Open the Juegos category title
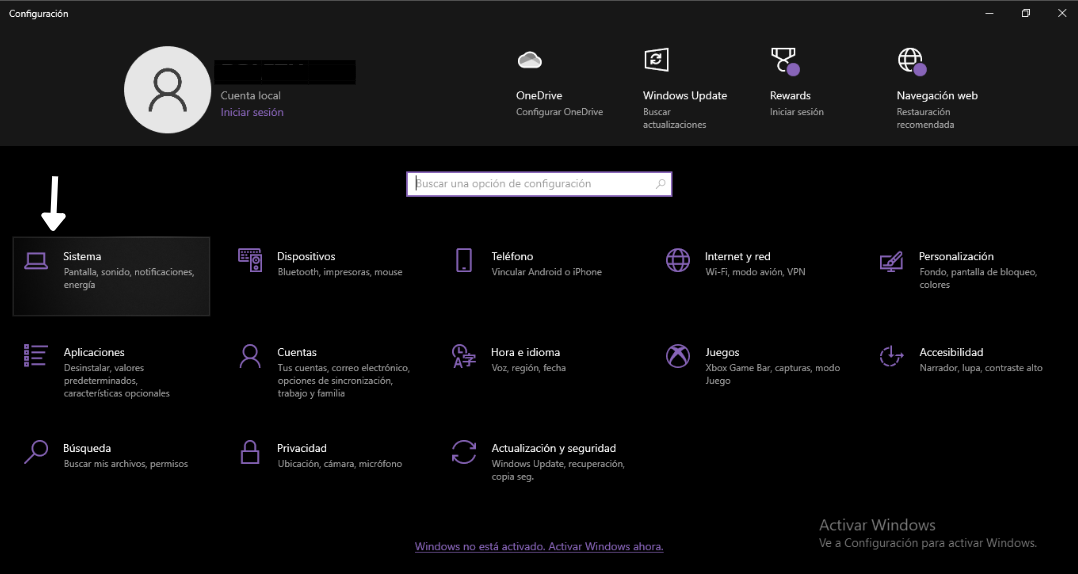Image resolution: width=1078 pixels, height=574 pixels. tap(722, 352)
